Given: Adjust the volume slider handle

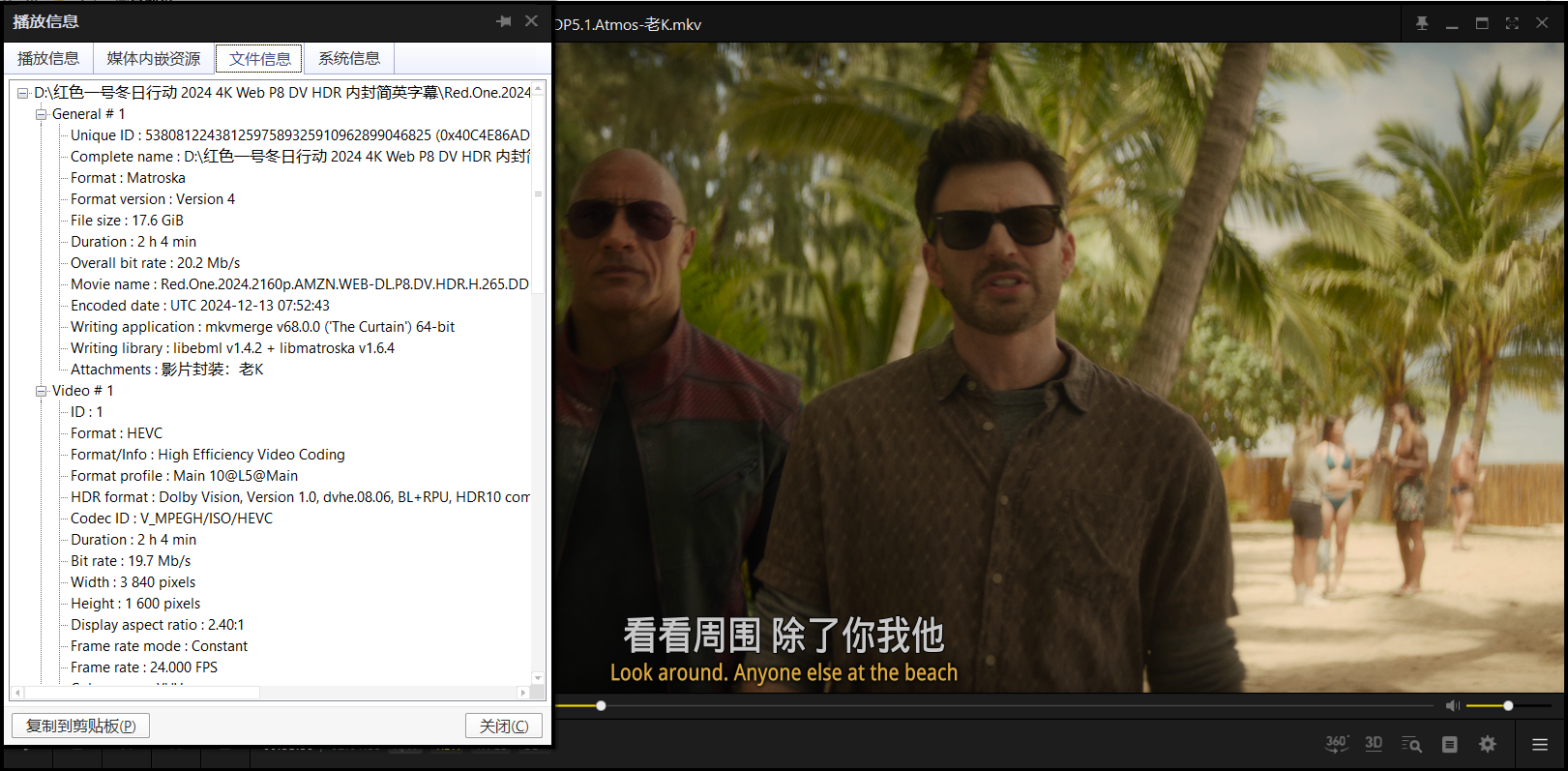Looking at the screenshot, I should coord(1508,706).
